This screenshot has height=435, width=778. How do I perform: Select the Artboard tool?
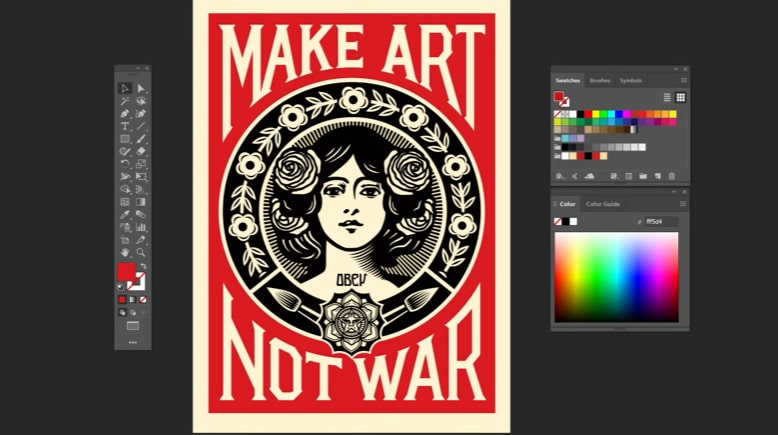125,240
